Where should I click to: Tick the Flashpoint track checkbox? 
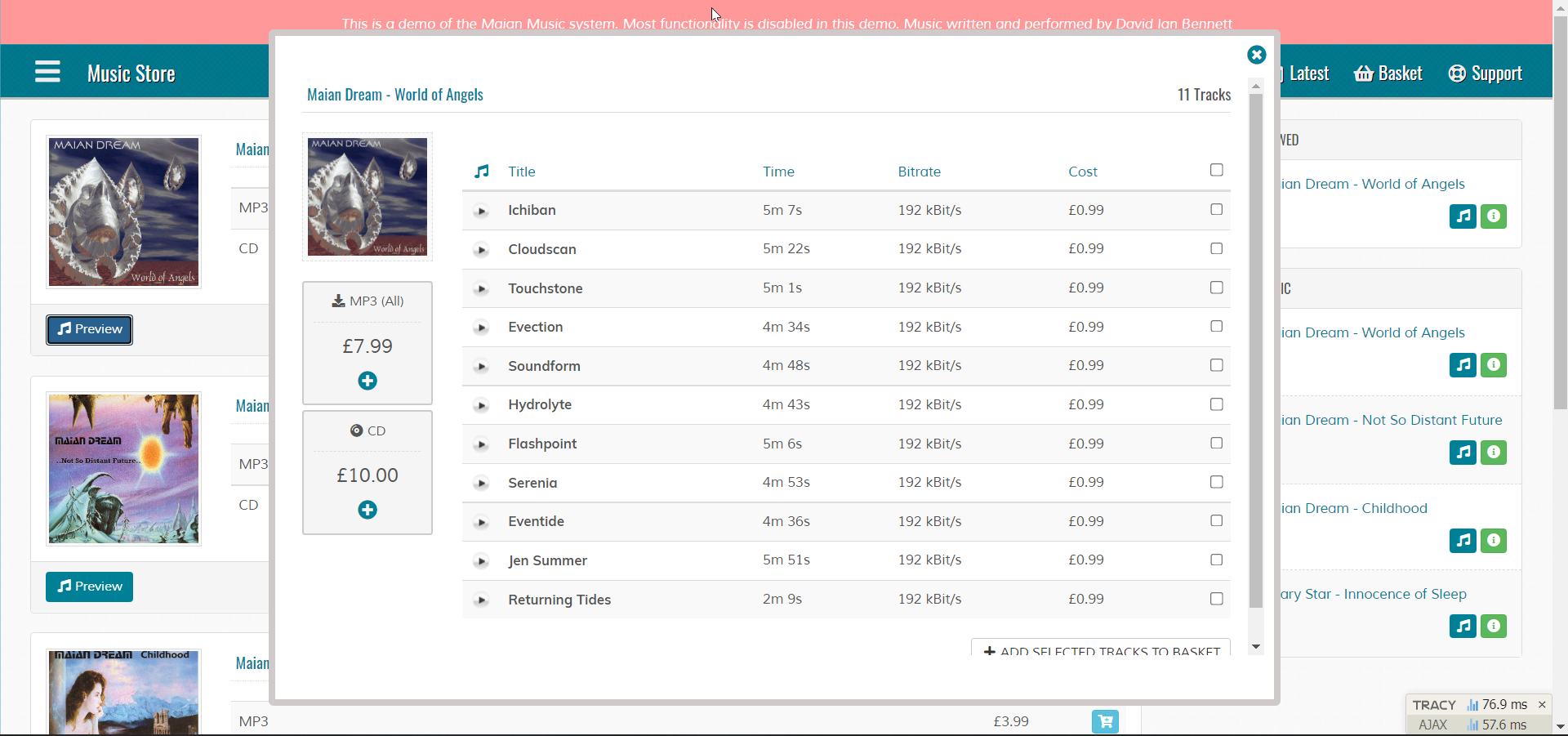pos(1216,443)
